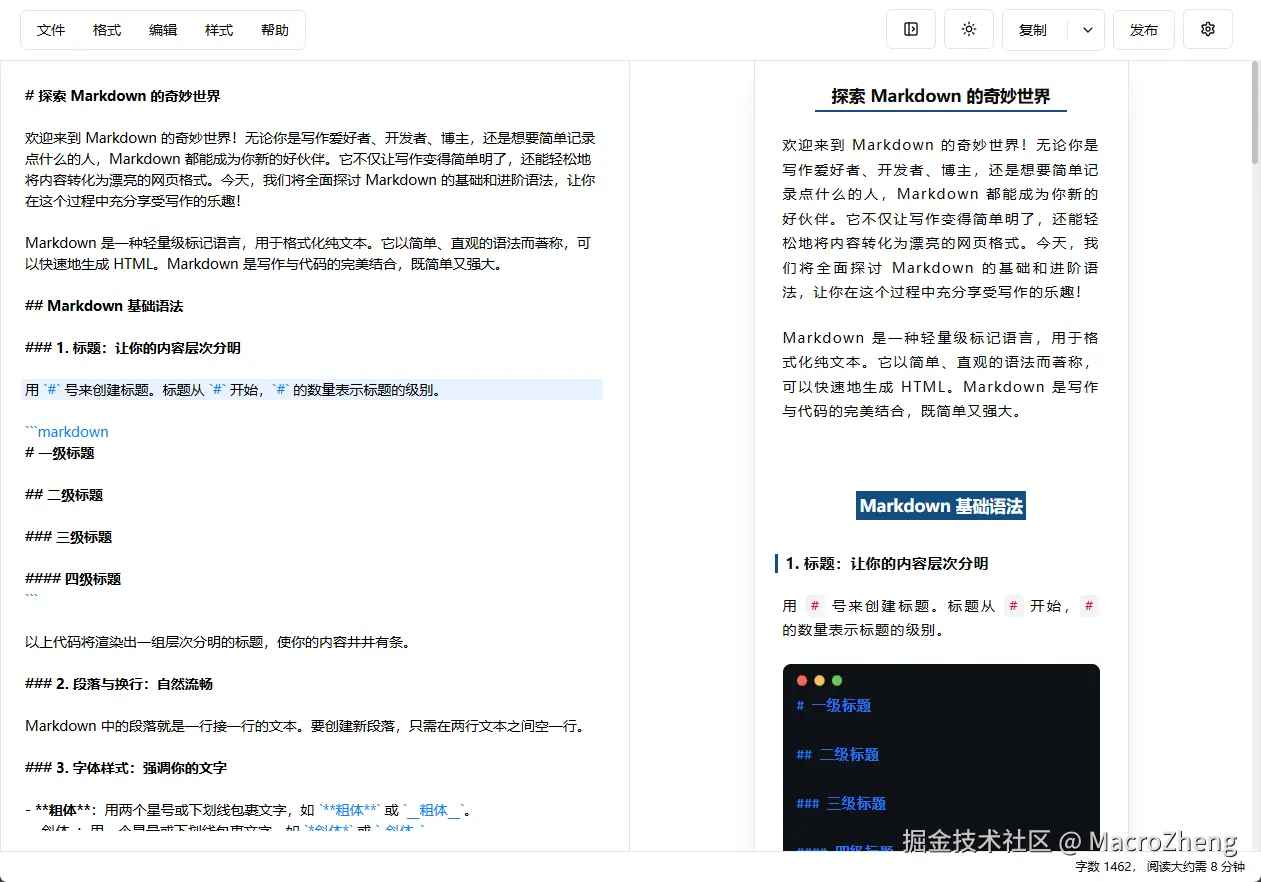
Task: Click the '### 2. 段落与换行：自然流畅' line
Action: coord(119,684)
